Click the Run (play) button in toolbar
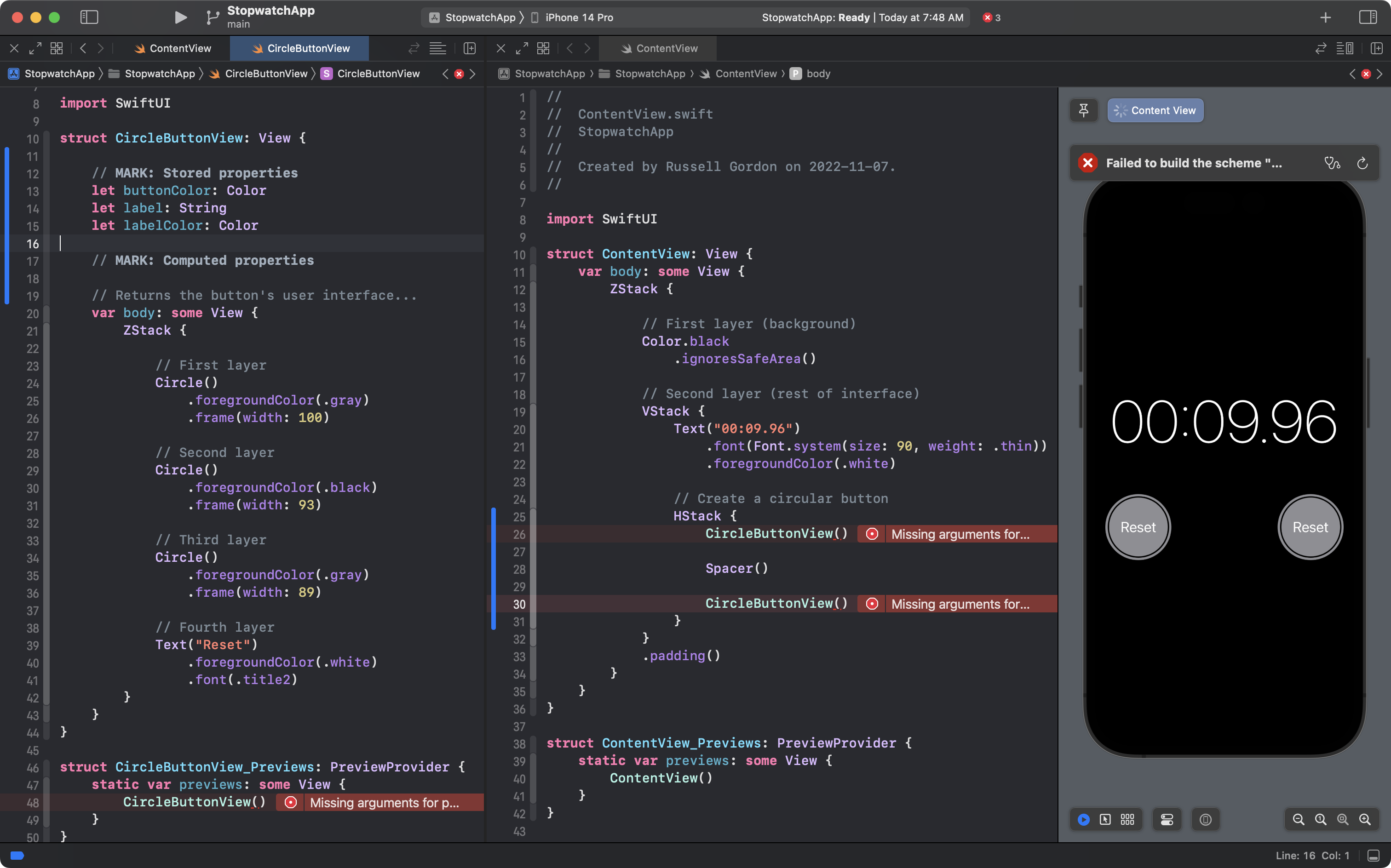This screenshot has height=868, width=1391. 180,17
